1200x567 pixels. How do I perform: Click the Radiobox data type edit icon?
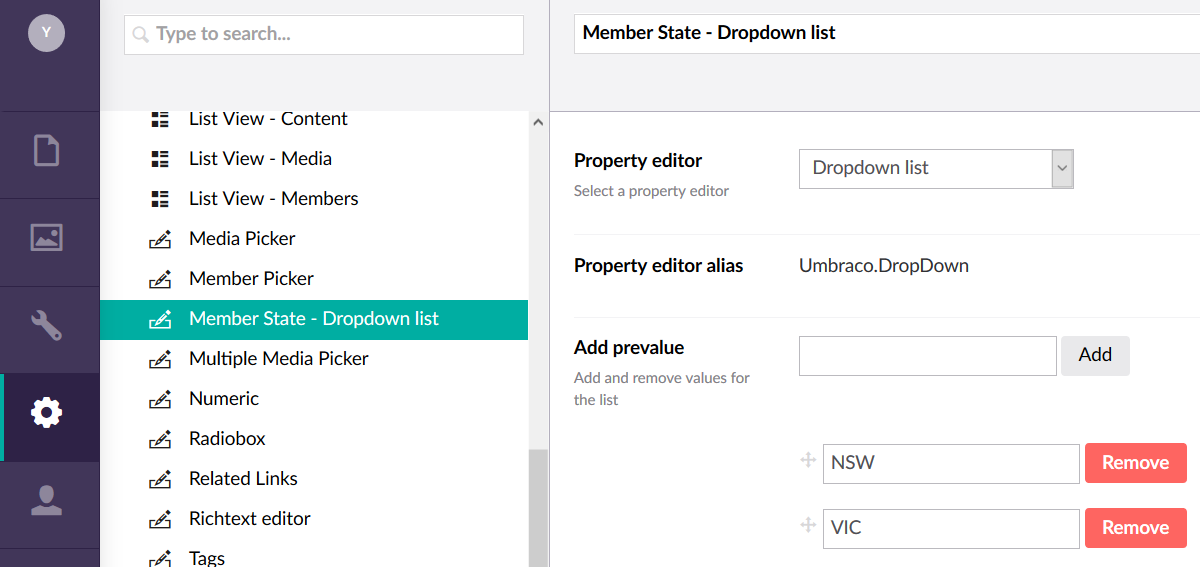[160, 439]
